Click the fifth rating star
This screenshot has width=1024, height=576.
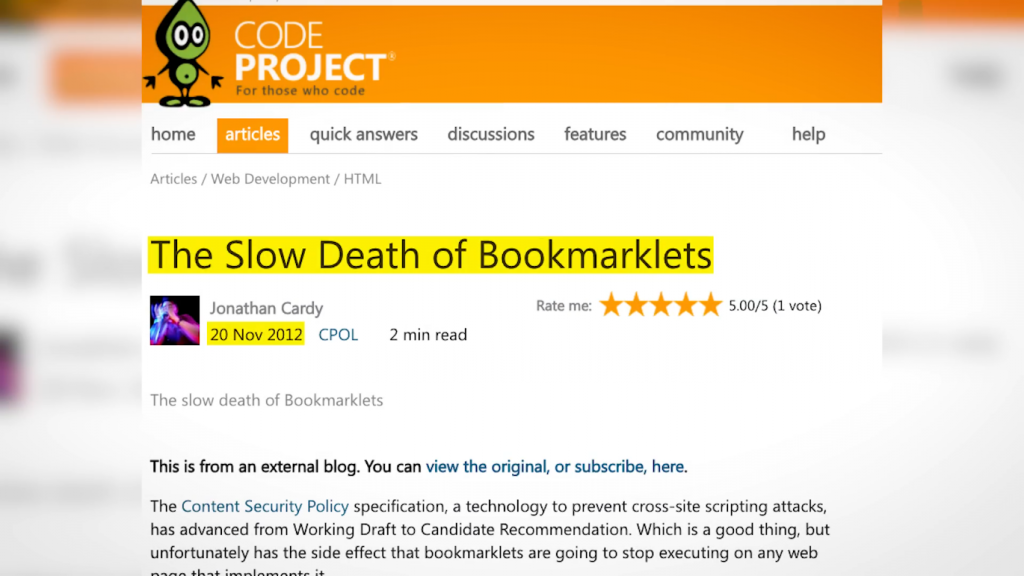(710, 305)
